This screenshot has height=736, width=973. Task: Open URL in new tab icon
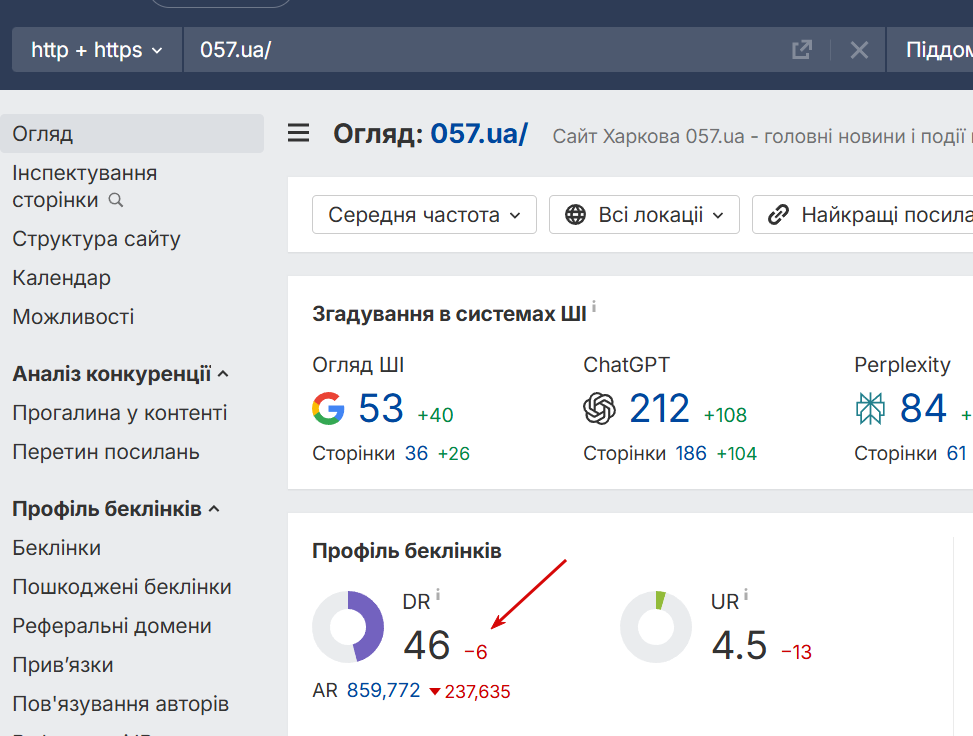pos(802,50)
